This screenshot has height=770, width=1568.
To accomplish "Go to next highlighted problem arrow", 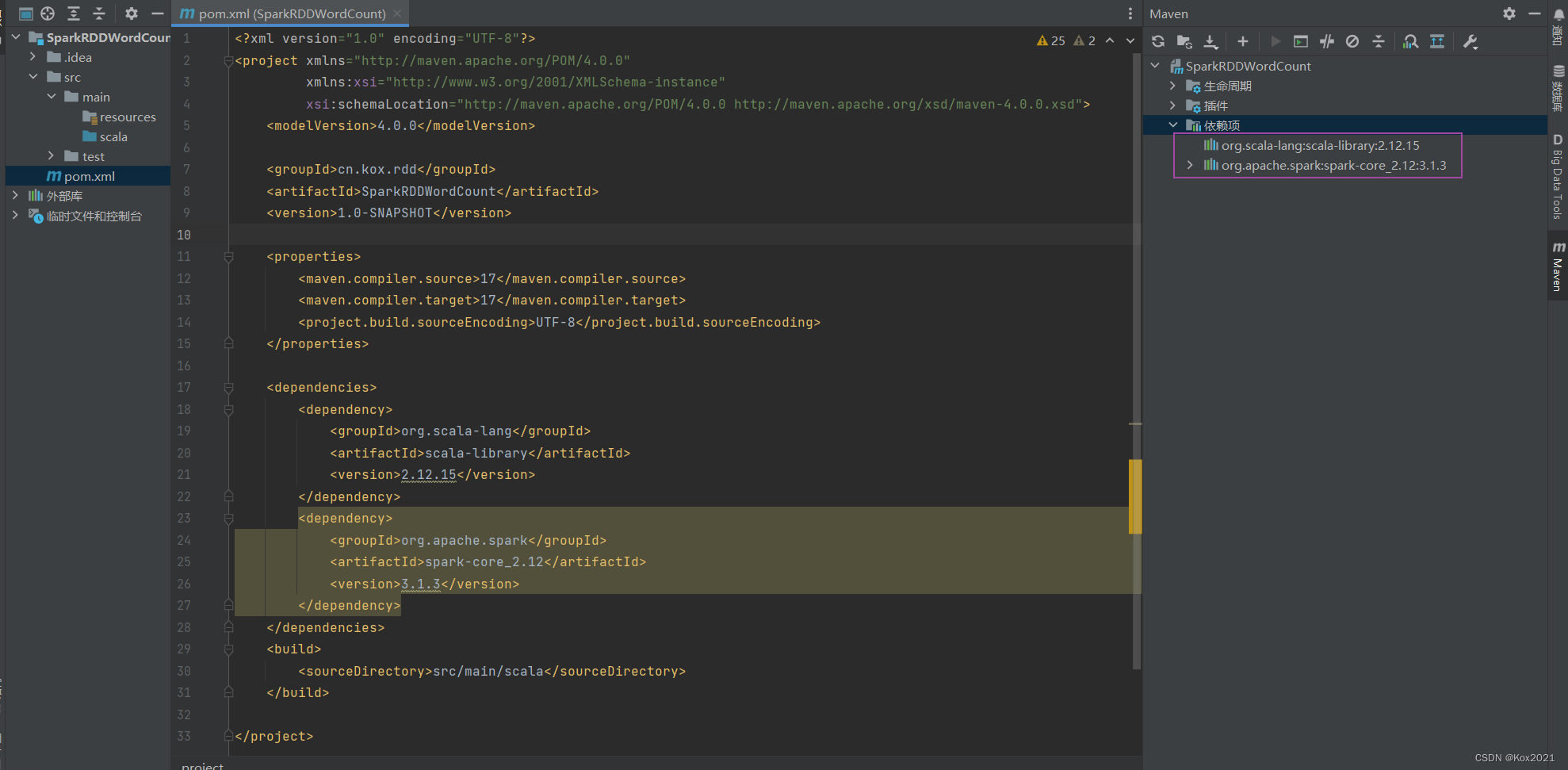I will coord(1130,40).
